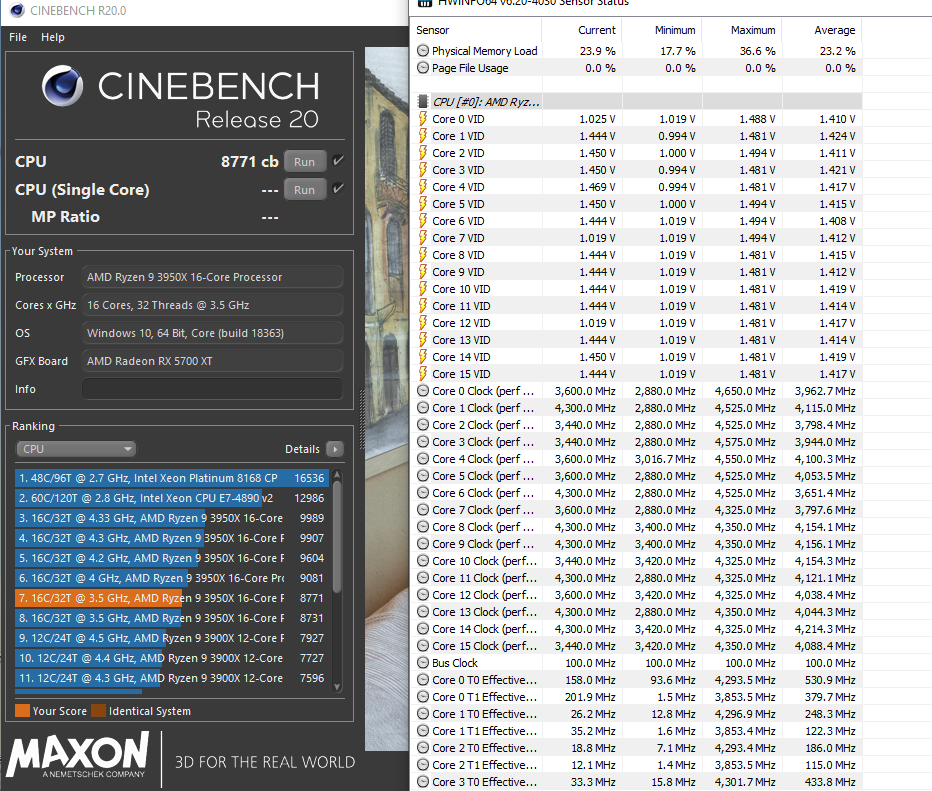This screenshot has height=791, width=932.
Task: Select the orange 8771 score ranking row
Action: [x=172, y=598]
